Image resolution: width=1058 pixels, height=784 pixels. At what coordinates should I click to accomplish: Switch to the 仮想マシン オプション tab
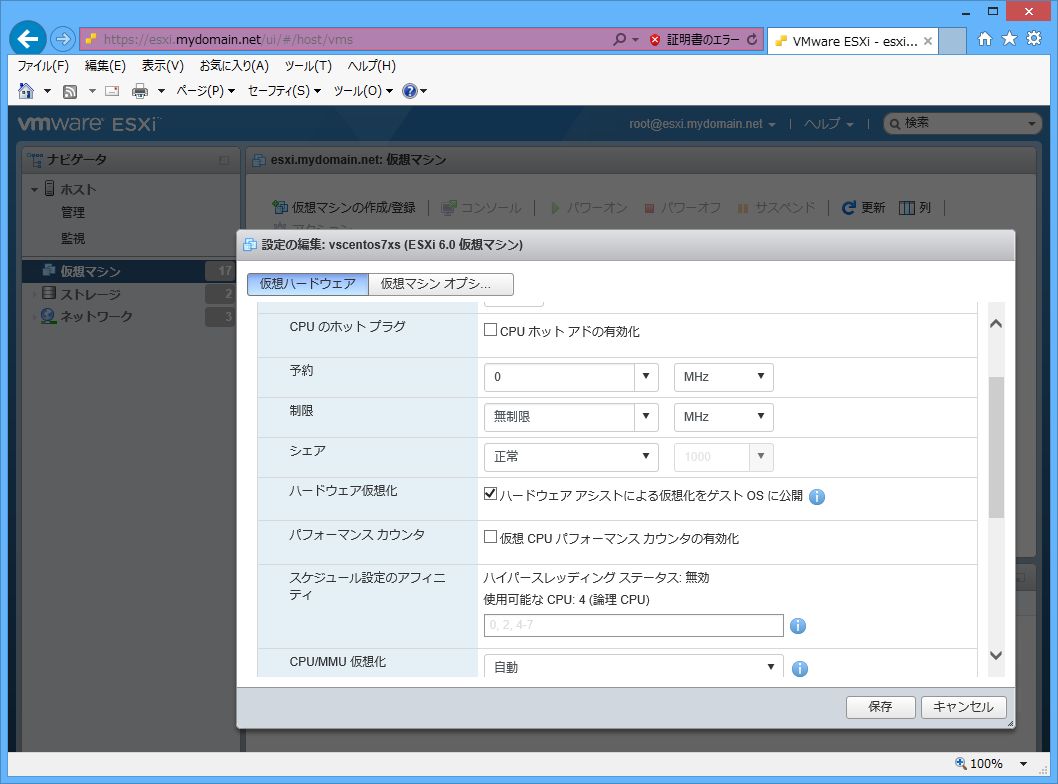[x=441, y=284]
